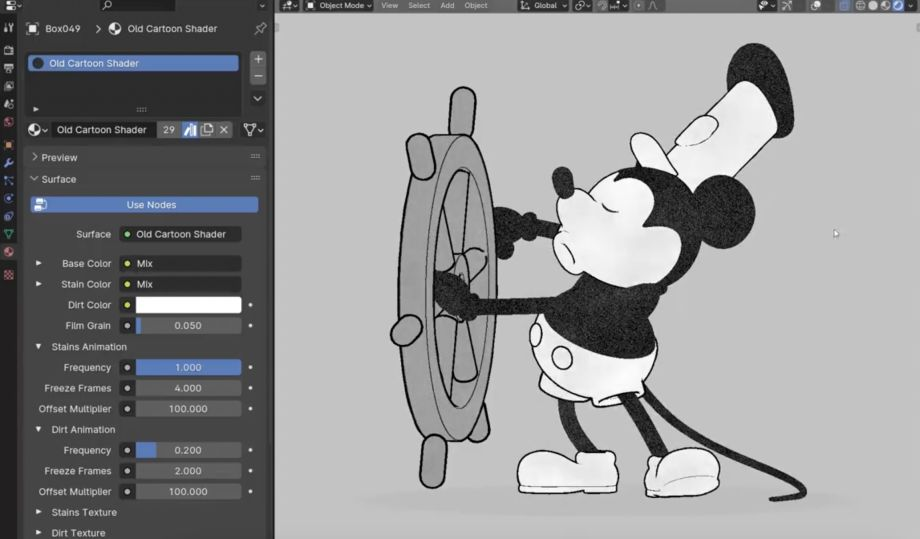Open the Object menu

[476, 5]
